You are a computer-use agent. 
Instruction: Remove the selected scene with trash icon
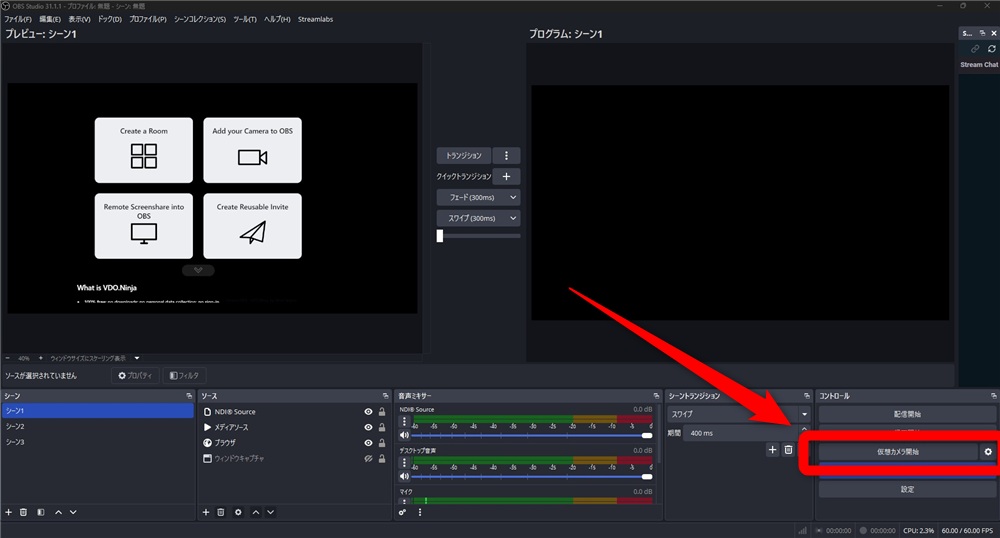tap(24, 512)
